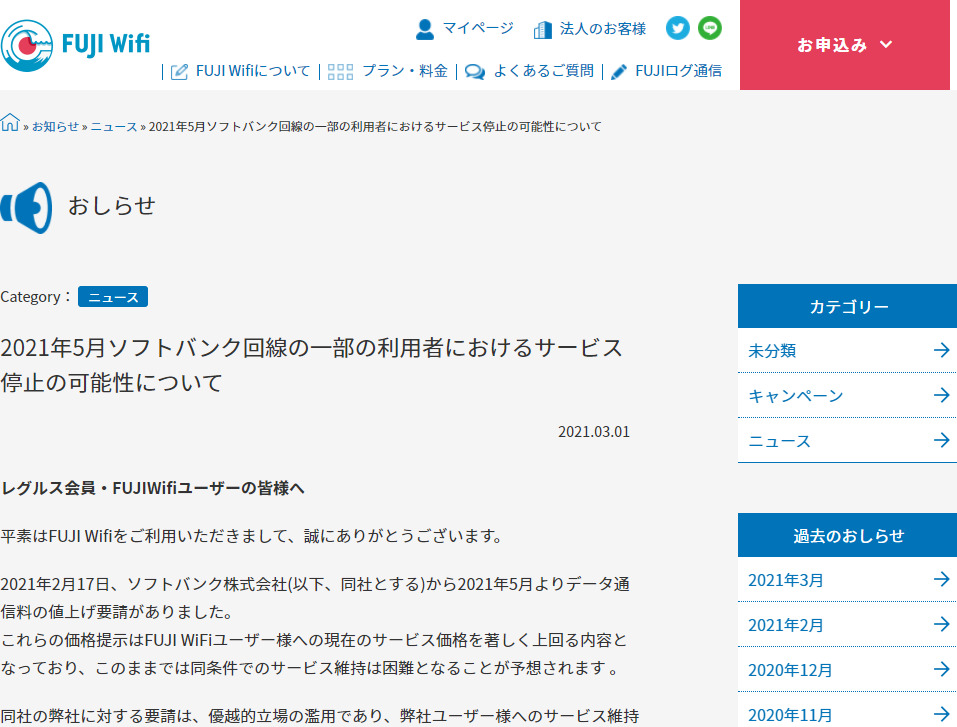
Task: Click the arrow next to 2021年3月
Action: coord(941,579)
